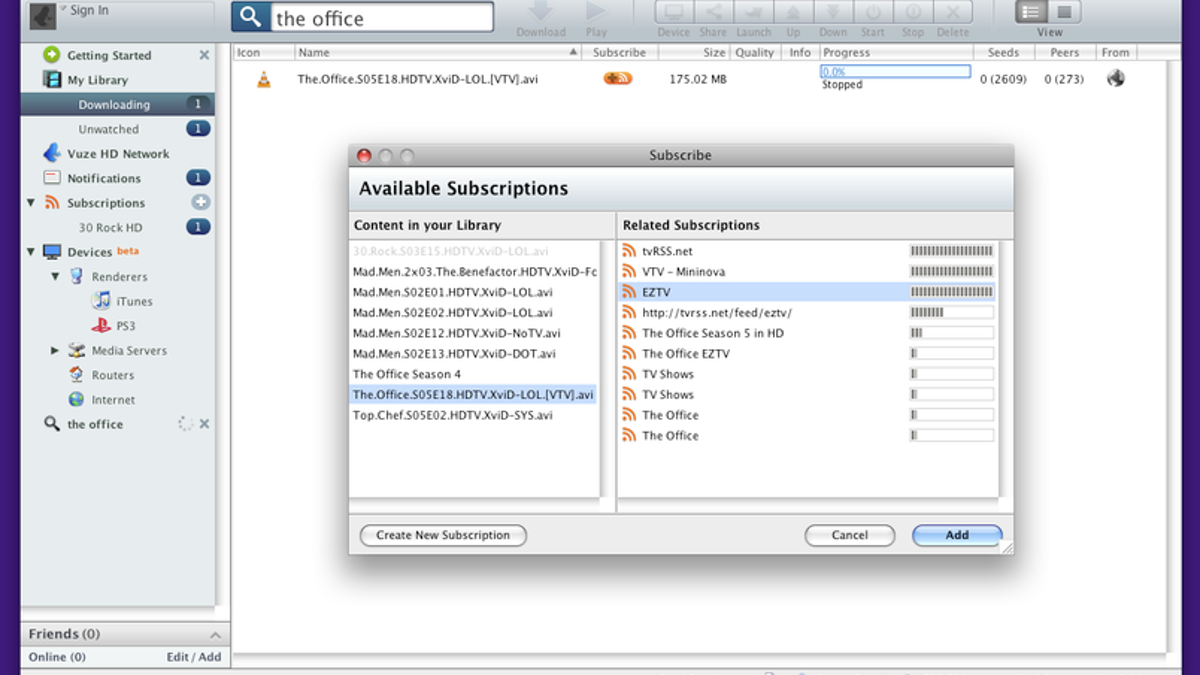Open My Library in the sidebar

tap(97, 80)
